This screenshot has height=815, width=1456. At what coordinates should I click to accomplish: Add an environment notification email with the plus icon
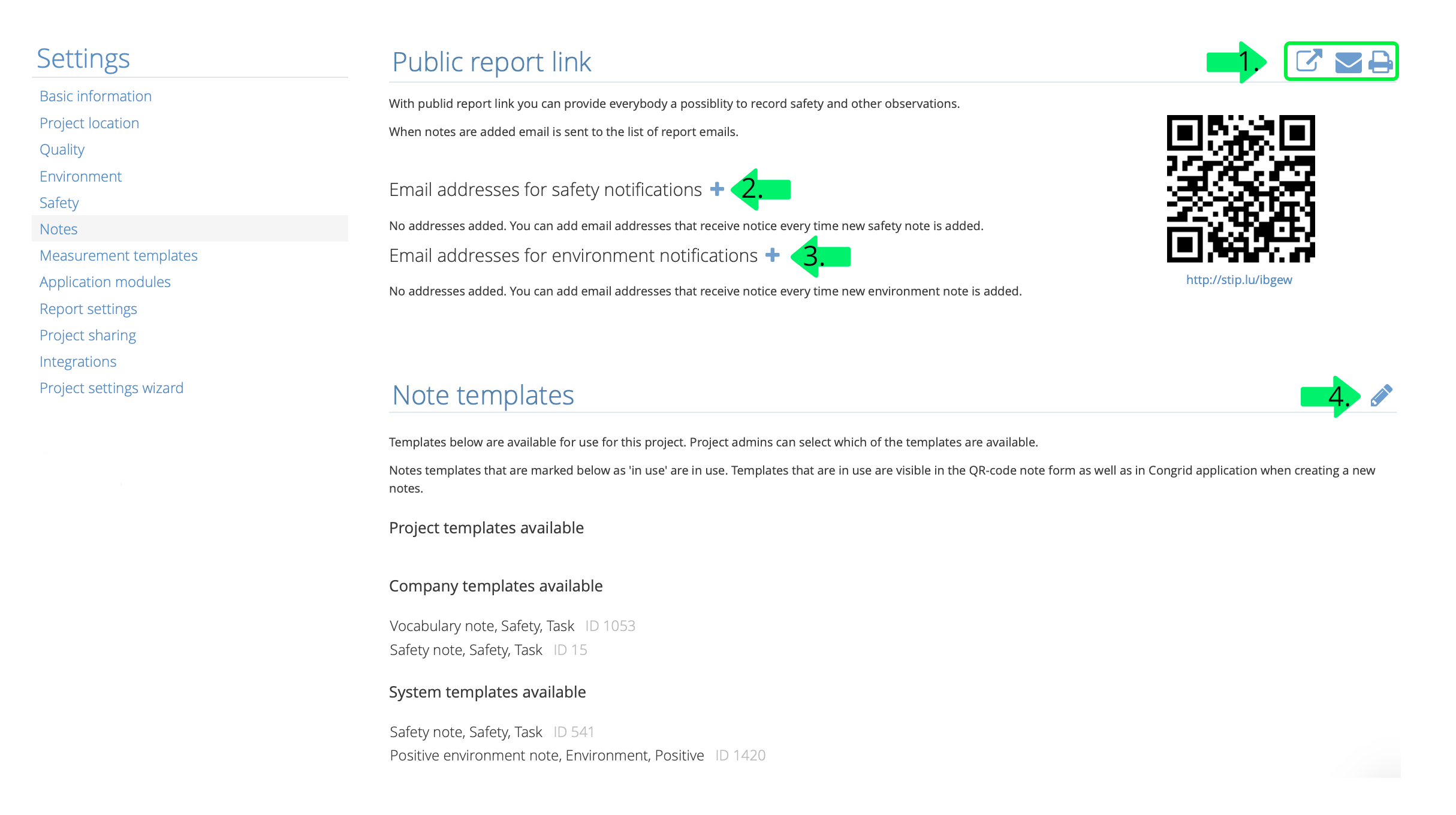point(773,255)
